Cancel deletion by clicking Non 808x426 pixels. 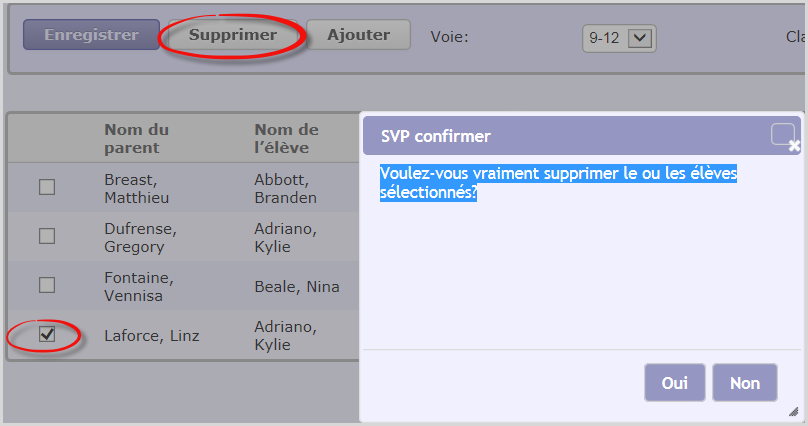point(745,383)
